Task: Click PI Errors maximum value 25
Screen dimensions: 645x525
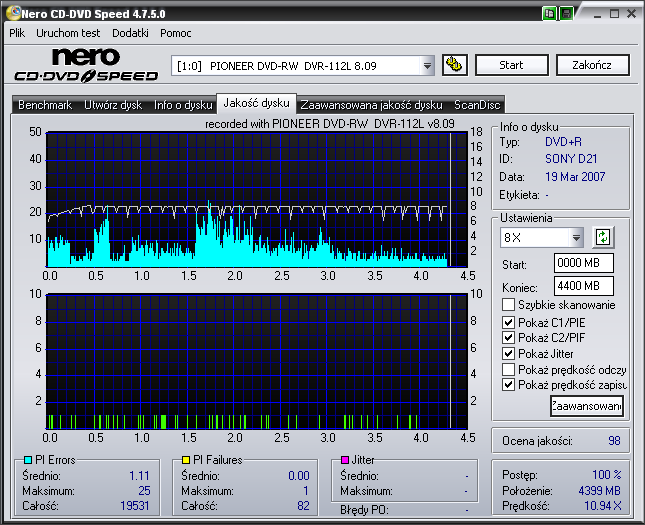Action: [144, 490]
